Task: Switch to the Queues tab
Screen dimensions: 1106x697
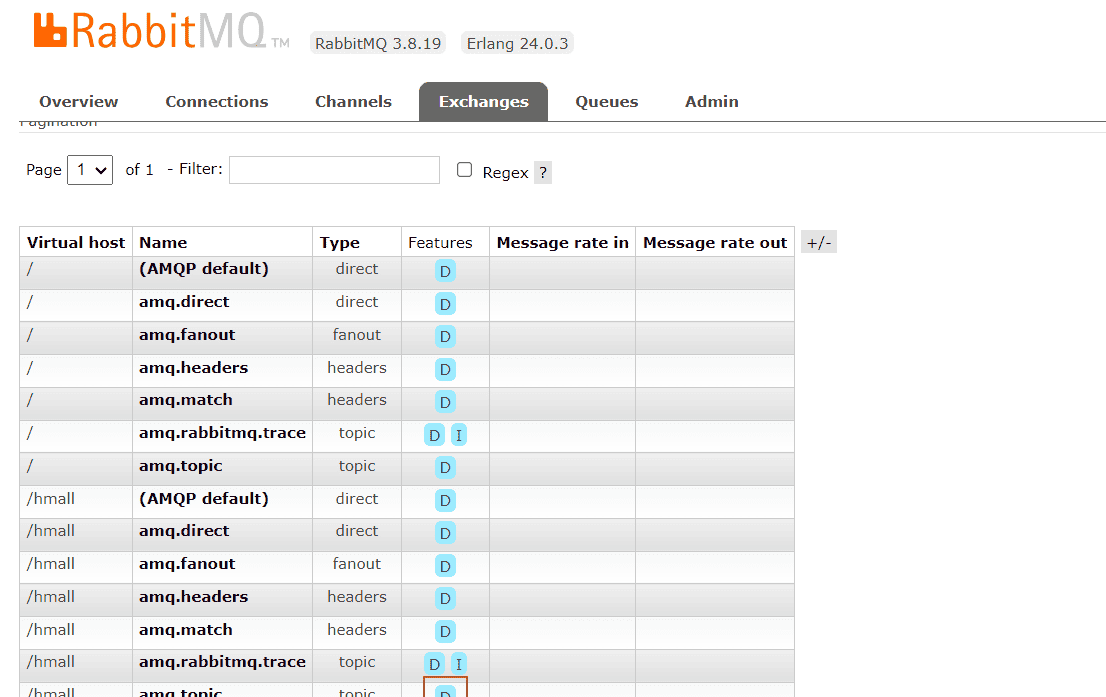Action: 606,101
